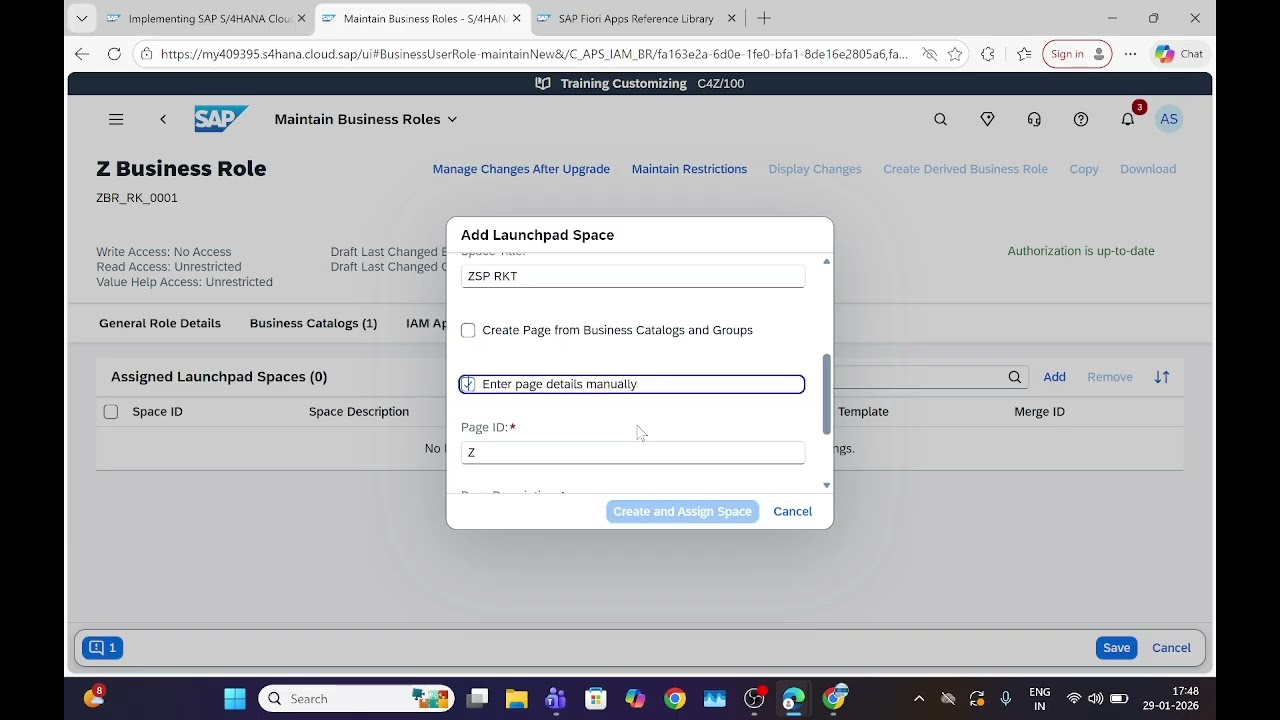Reload the browser page
The width and height of the screenshot is (1280, 720).
coord(114,54)
